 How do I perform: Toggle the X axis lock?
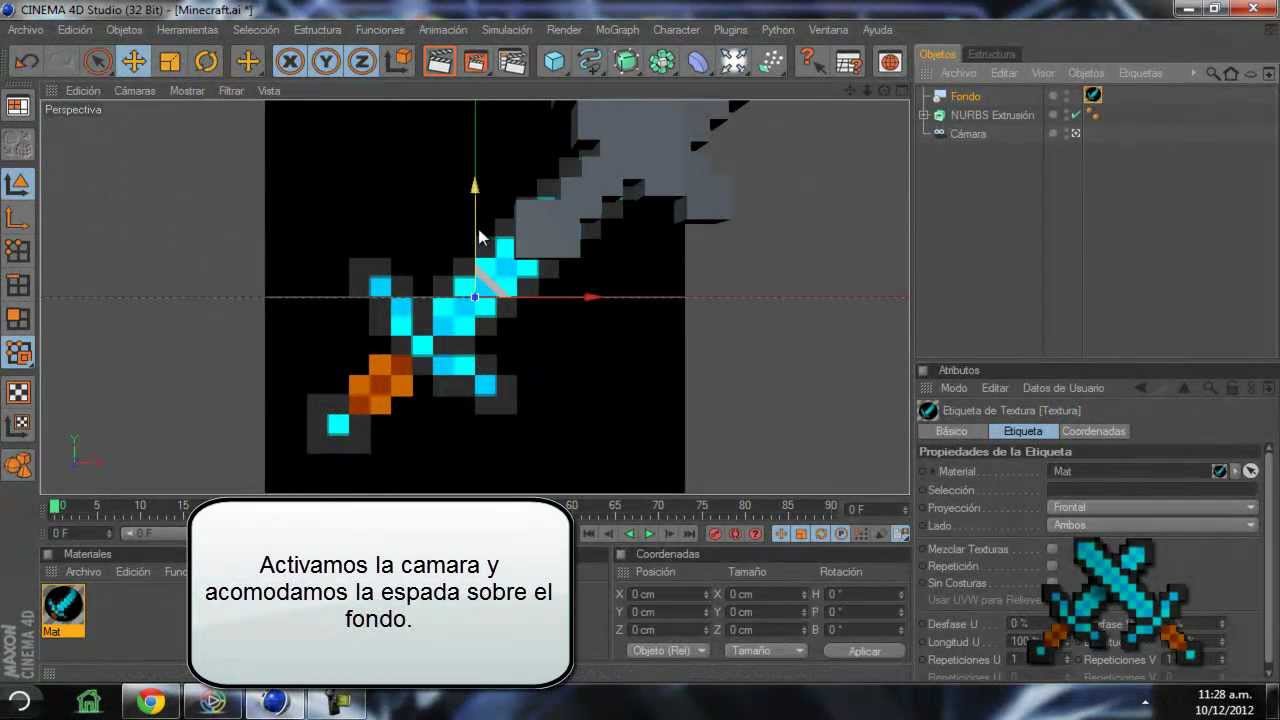[290, 62]
